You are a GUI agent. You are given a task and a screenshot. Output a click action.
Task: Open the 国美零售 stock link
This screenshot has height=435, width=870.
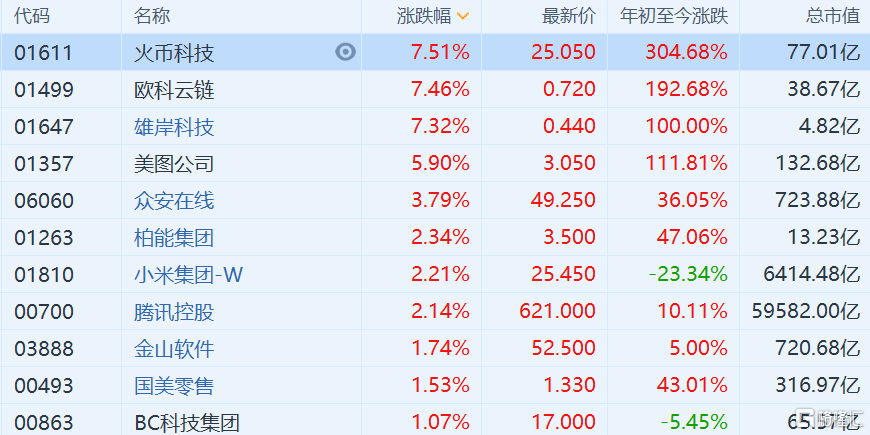point(174,385)
